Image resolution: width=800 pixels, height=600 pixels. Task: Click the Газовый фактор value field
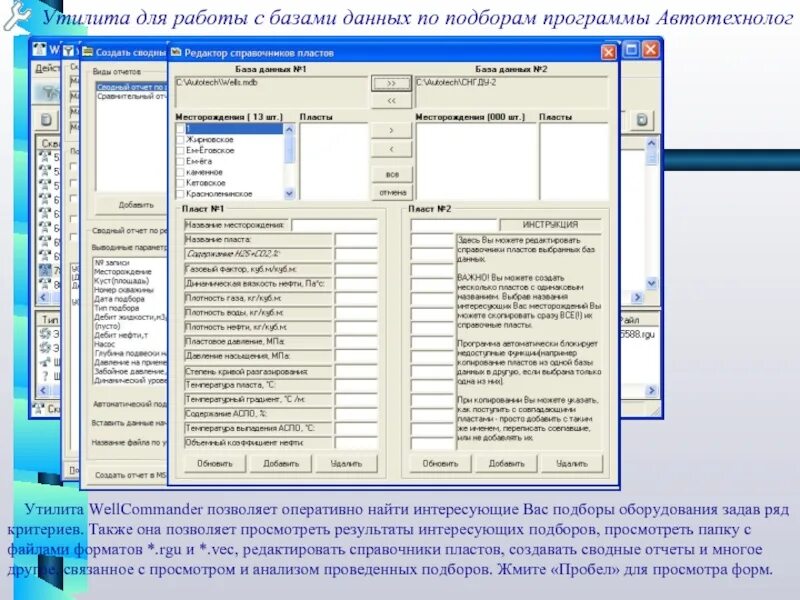coord(356,269)
